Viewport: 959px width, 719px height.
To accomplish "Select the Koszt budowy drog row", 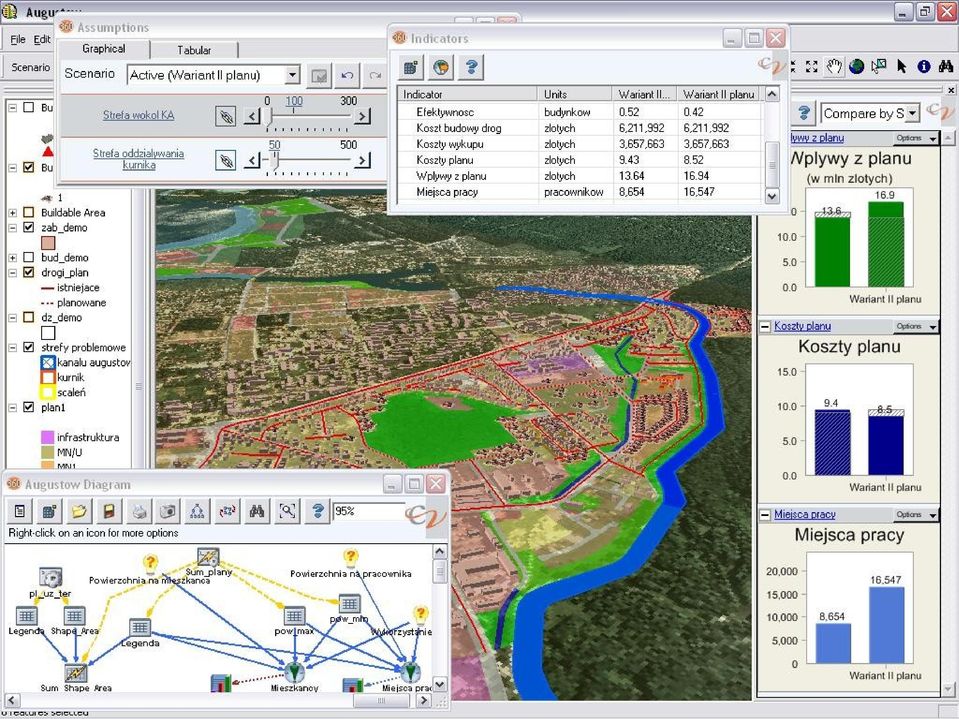I will (x=580, y=128).
